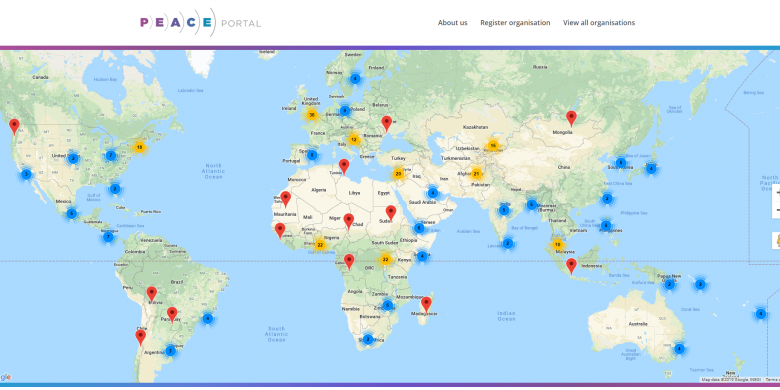
Task: Click the Hudson Bay label
Action: coord(105,80)
